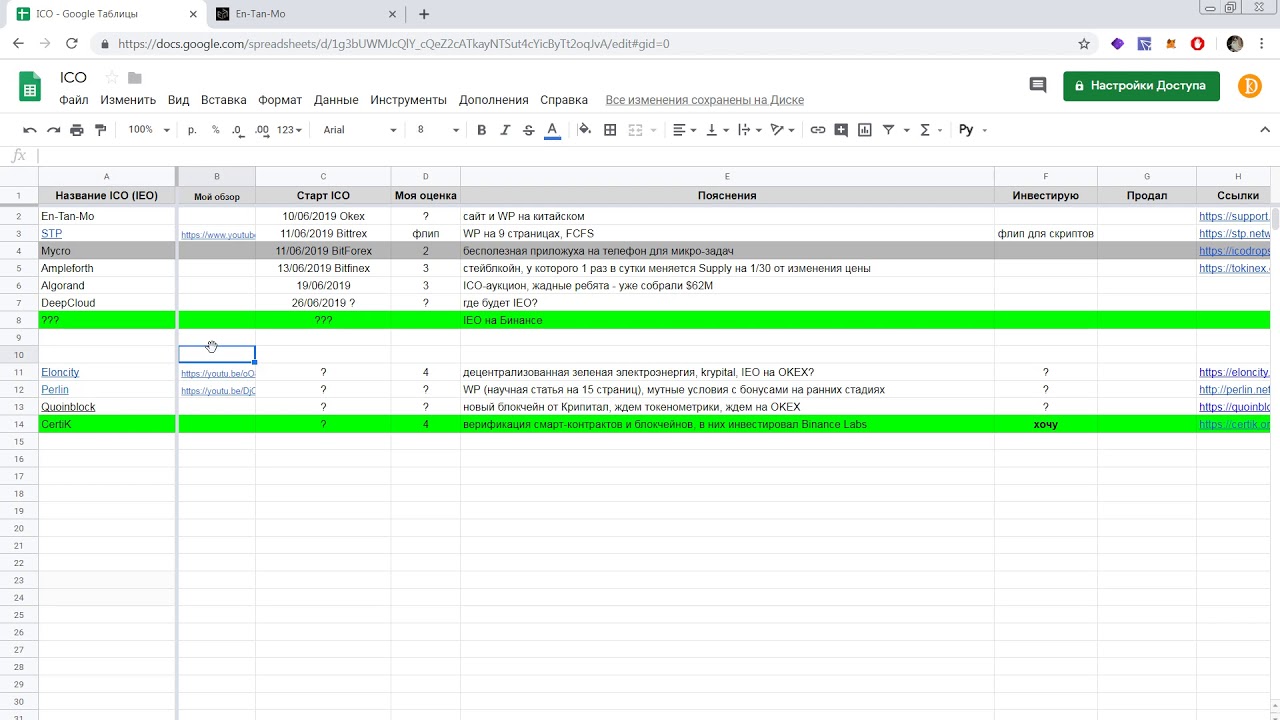Open the Инструменты menu
This screenshot has width=1280, height=720.
(x=408, y=100)
